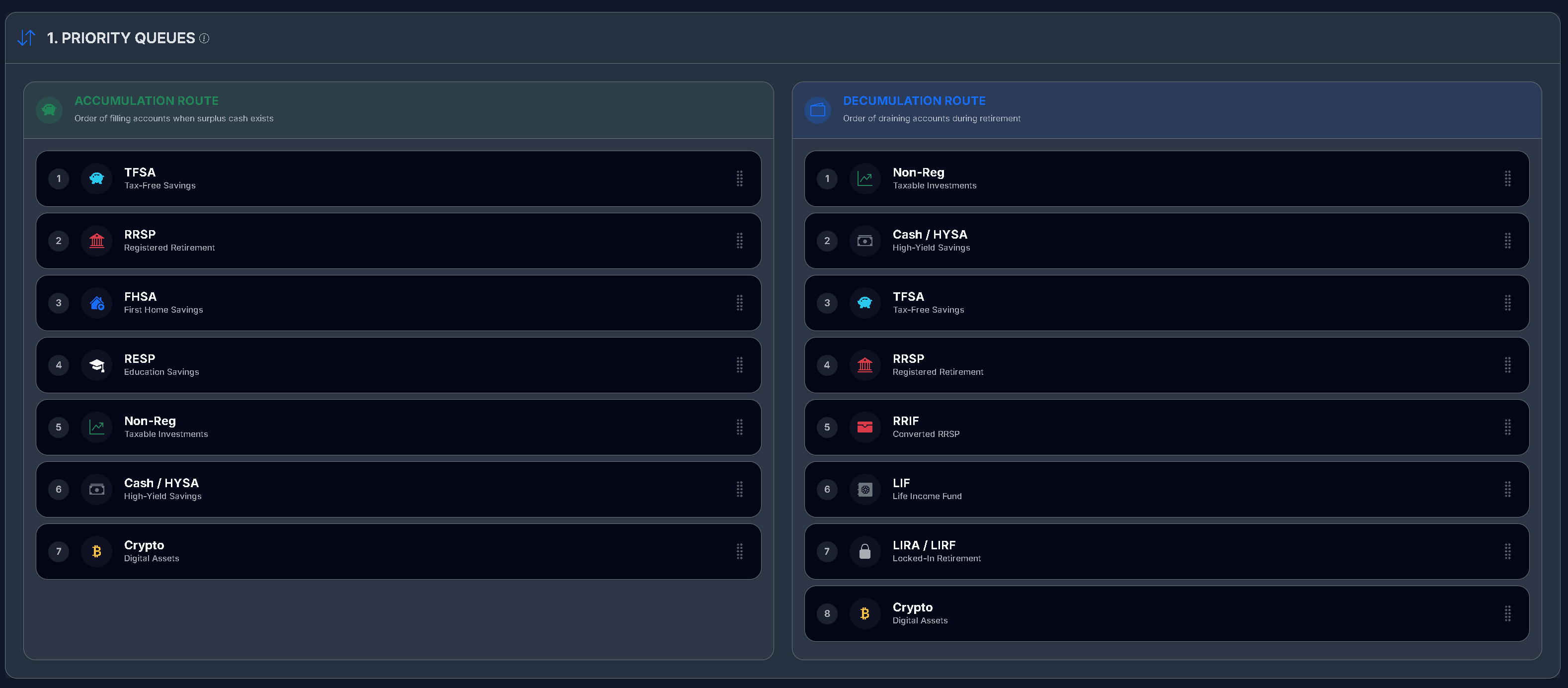Click the LIRA / LIRF padlock icon

coord(865,551)
